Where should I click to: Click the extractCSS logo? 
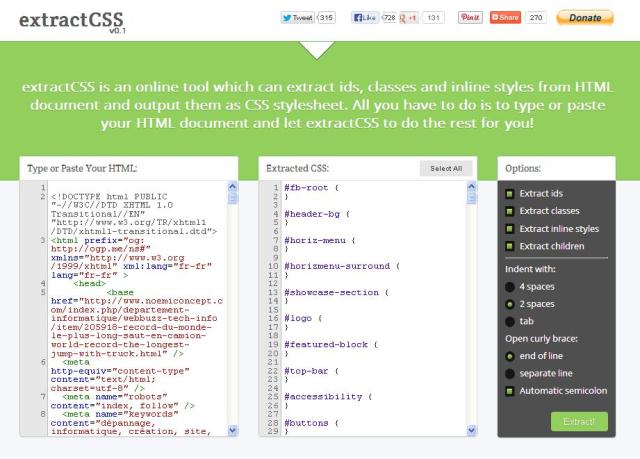tap(71, 20)
